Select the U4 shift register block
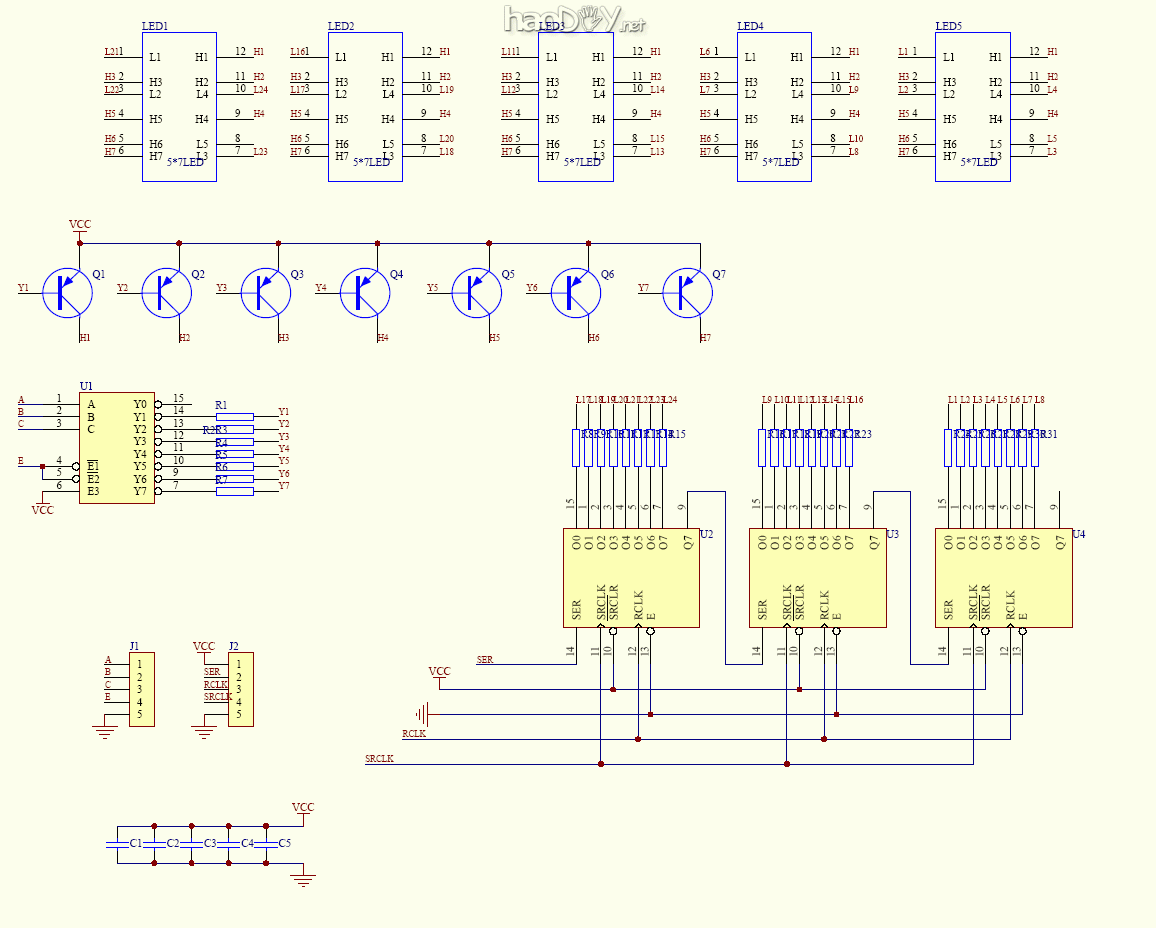The image size is (1156, 928). 1003,578
